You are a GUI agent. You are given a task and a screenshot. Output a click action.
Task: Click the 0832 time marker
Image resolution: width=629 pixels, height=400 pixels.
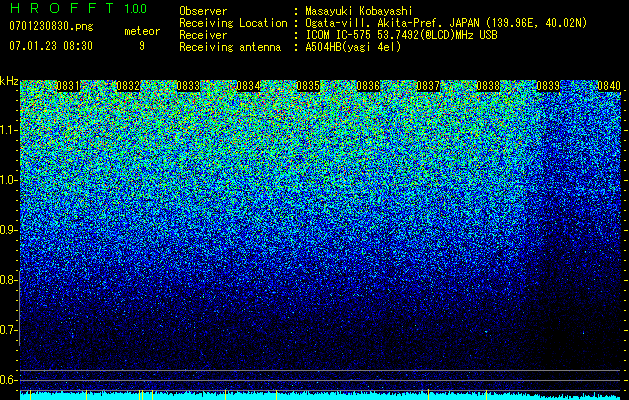[128, 86]
